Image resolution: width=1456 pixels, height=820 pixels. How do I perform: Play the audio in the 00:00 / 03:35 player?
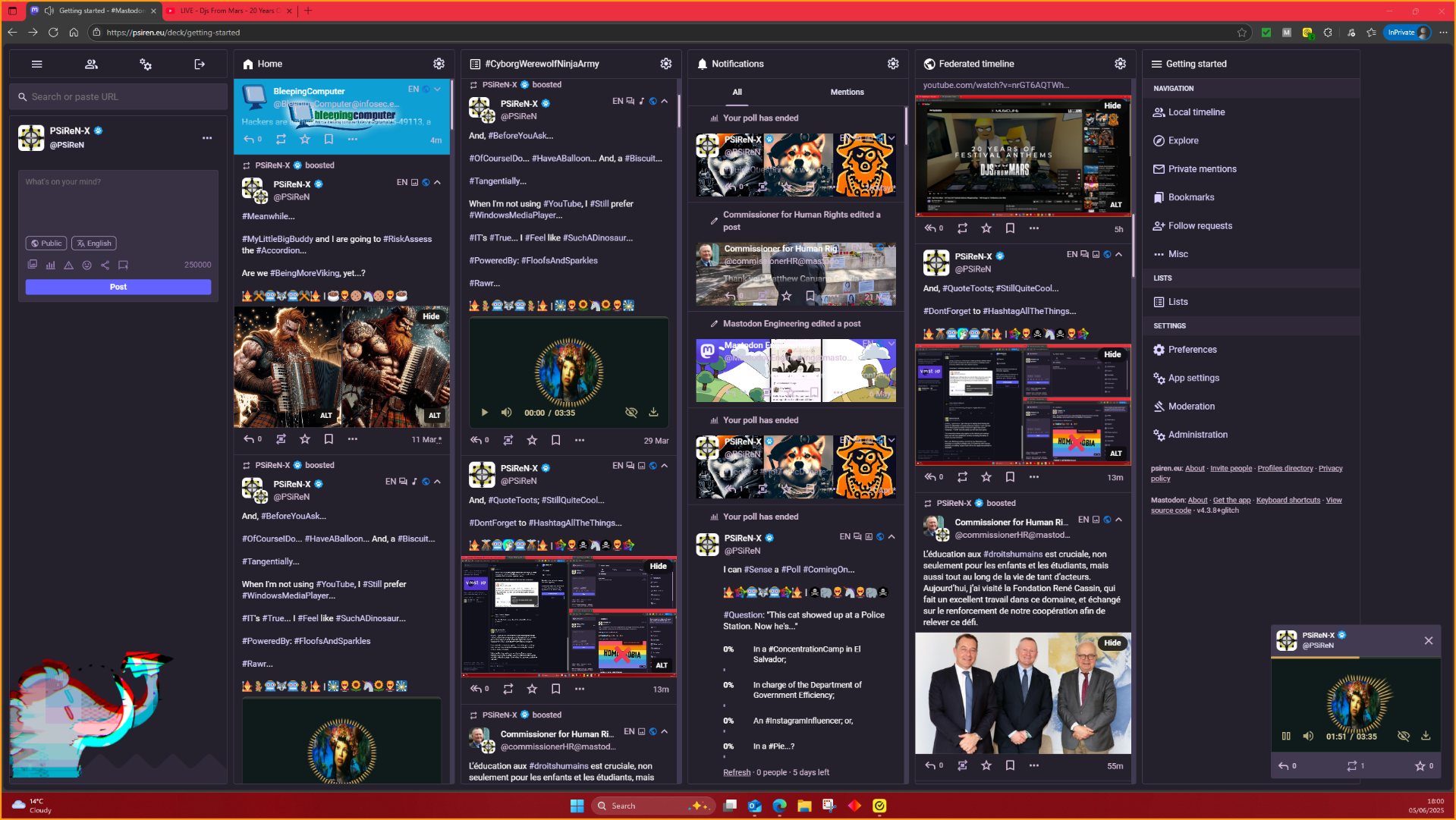pos(485,413)
